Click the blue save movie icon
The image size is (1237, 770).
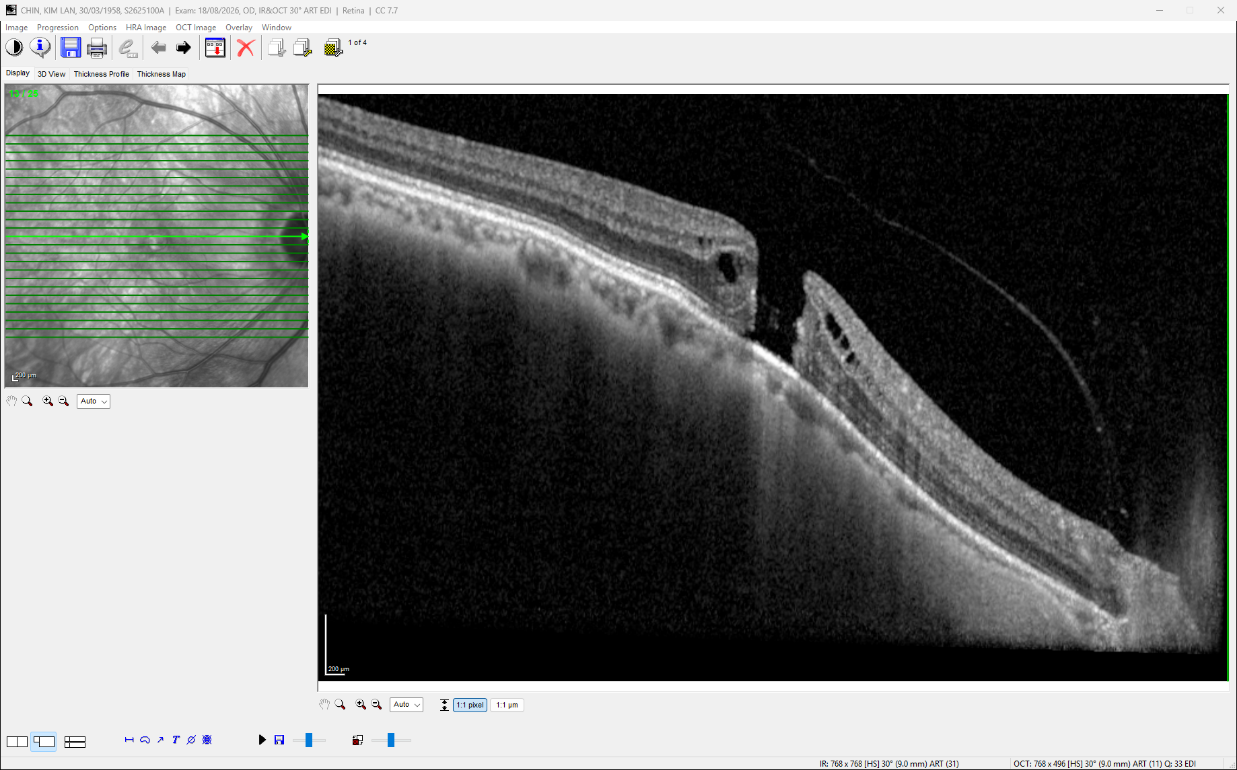279,740
